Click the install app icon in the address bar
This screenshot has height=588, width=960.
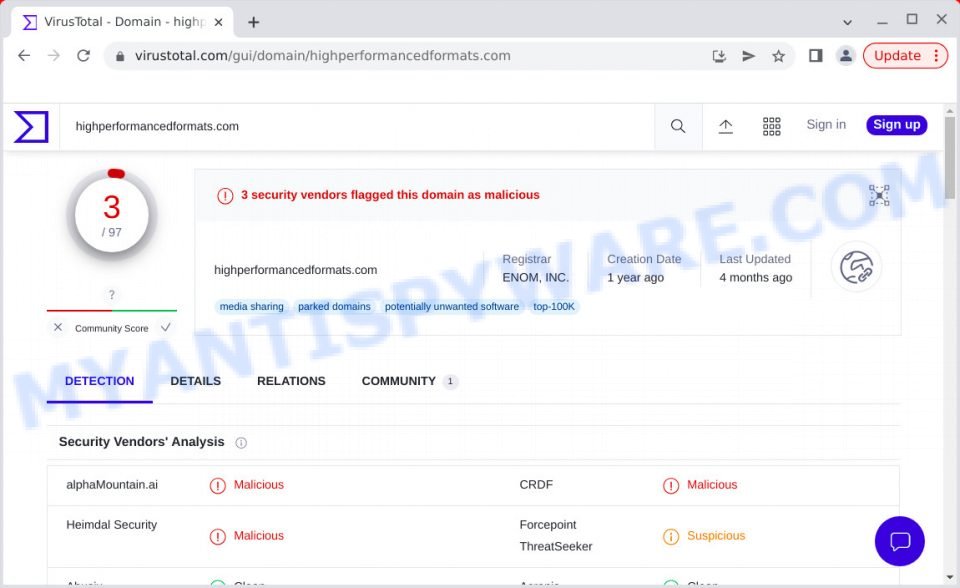pos(719,56)
